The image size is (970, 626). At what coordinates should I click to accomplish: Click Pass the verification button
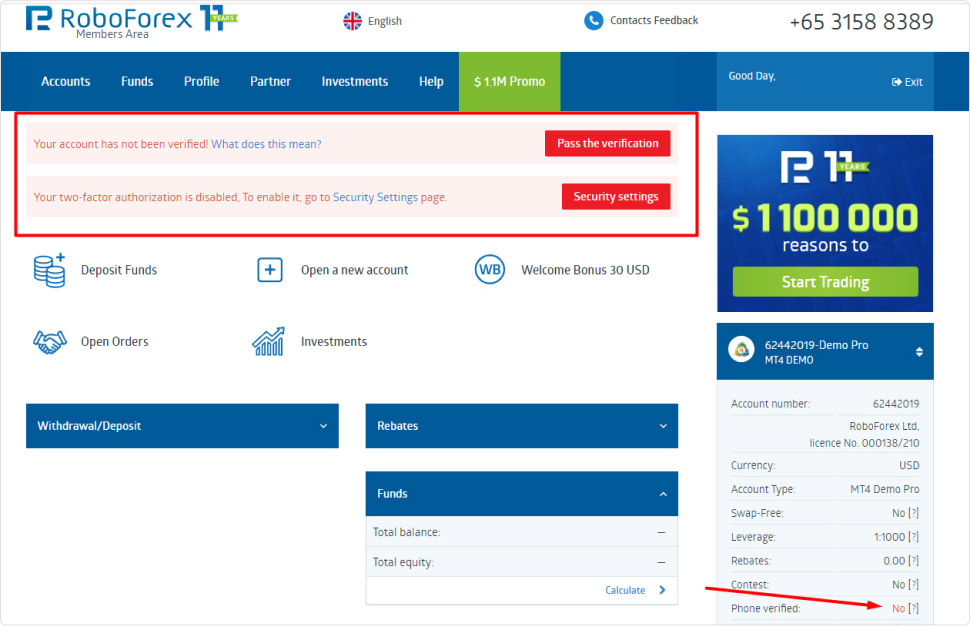(607, 144)
